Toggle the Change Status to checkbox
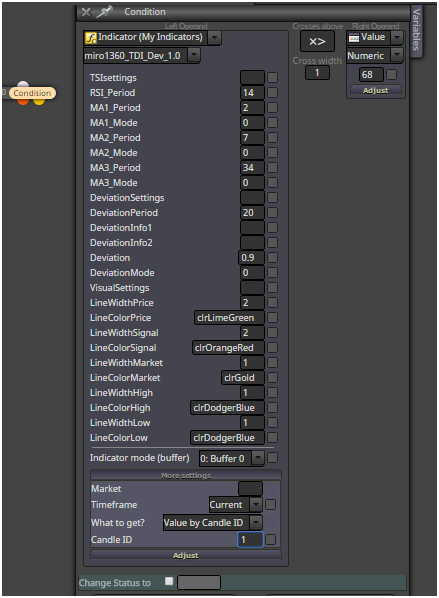 [x=169, y=581]
